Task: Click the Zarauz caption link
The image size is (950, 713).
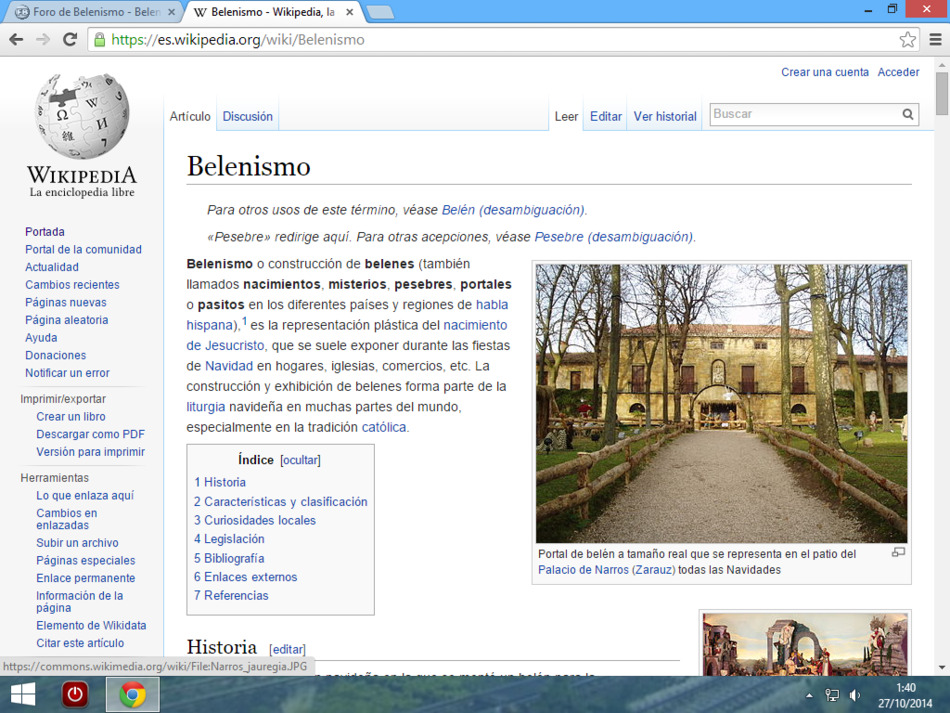Action: 653,569
